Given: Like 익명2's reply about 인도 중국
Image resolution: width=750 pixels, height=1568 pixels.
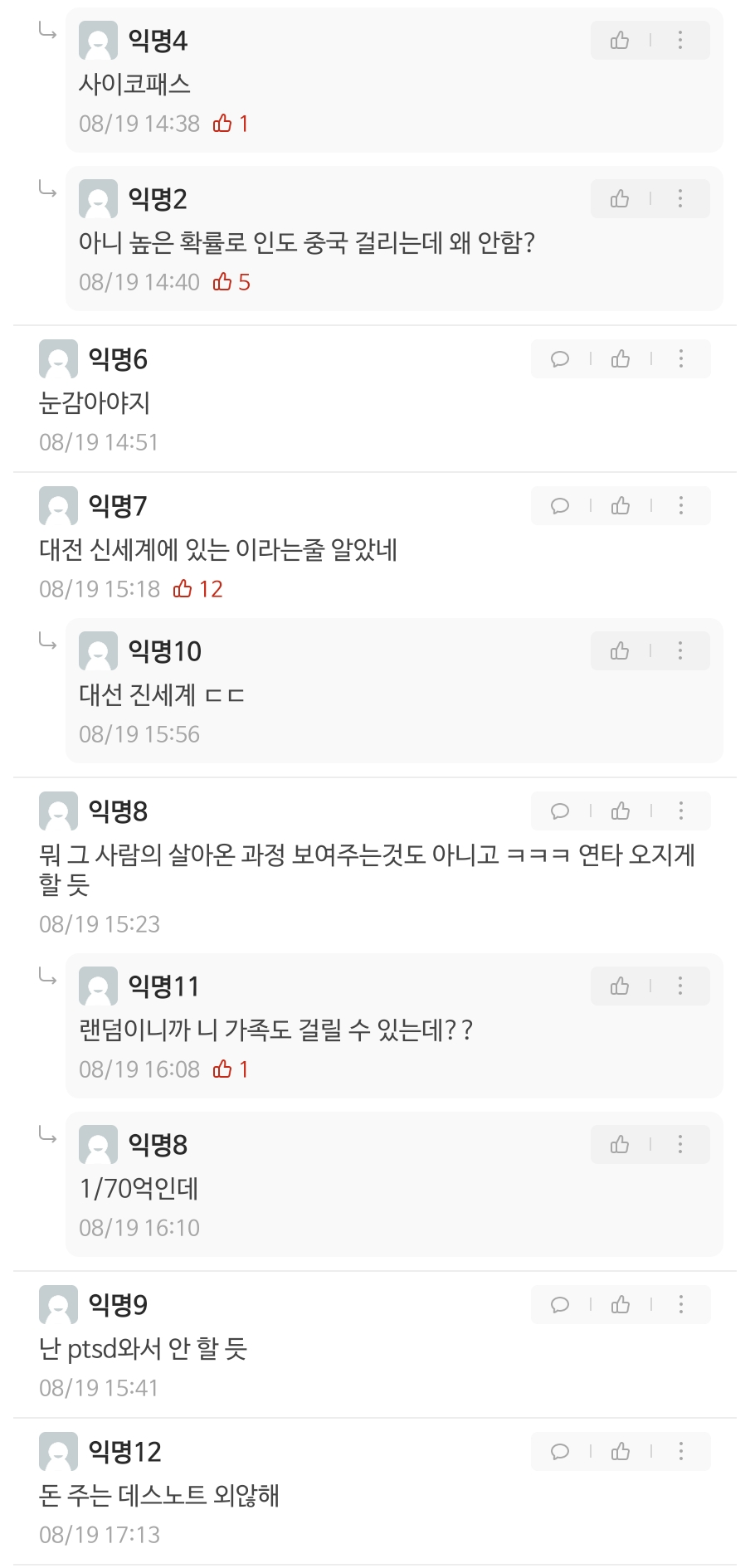Looking at the screenshot, I should (620, 198).
